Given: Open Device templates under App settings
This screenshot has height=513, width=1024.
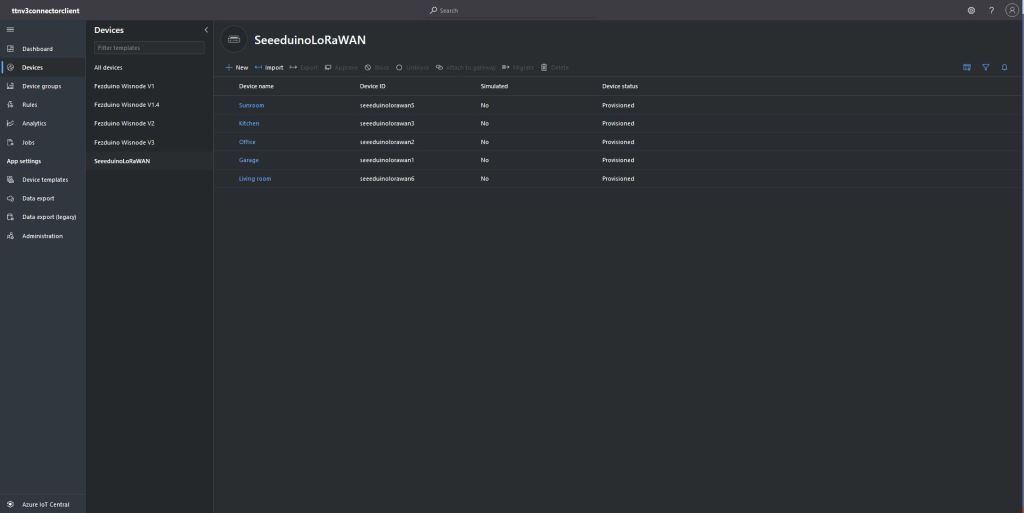Looking at the screenshot, I should (45, 180).
